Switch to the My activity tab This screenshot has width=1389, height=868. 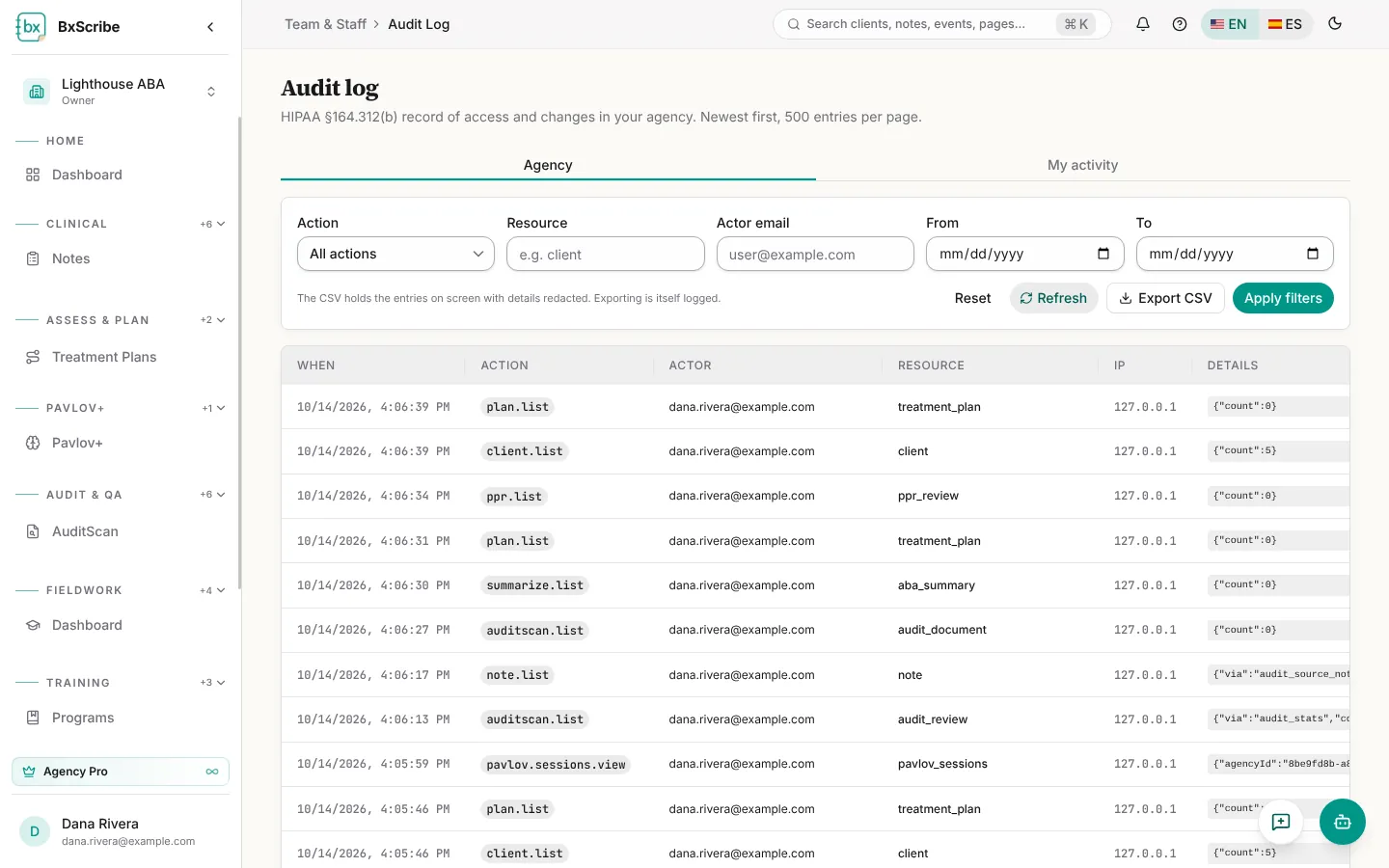(1082, 165)
